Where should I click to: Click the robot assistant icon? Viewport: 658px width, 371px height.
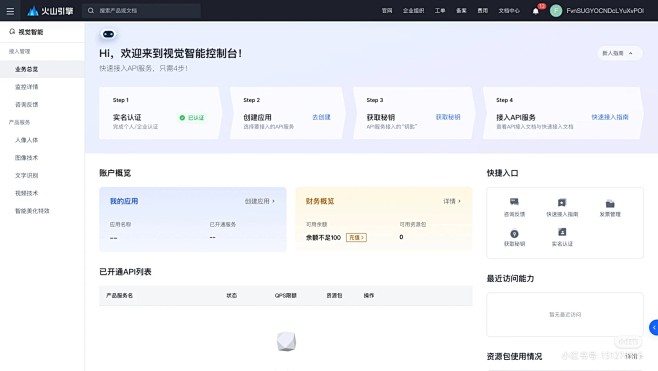(108, 34)
